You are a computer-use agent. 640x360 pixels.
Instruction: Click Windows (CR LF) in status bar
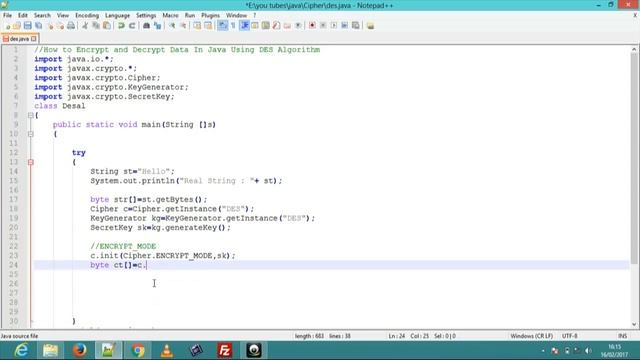tap(531, 336)
